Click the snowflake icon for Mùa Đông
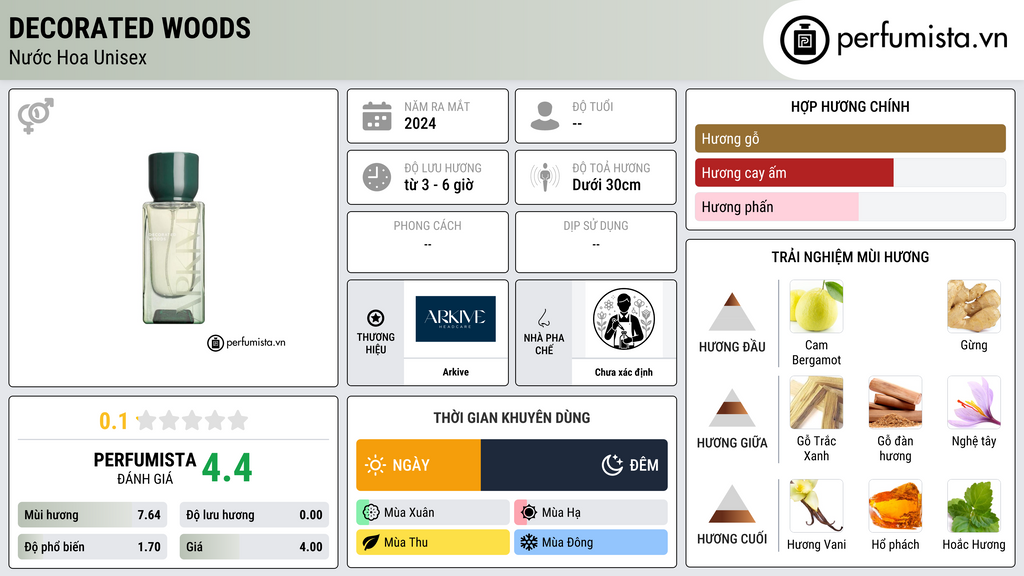1024x576 pixels. point(529,542)
